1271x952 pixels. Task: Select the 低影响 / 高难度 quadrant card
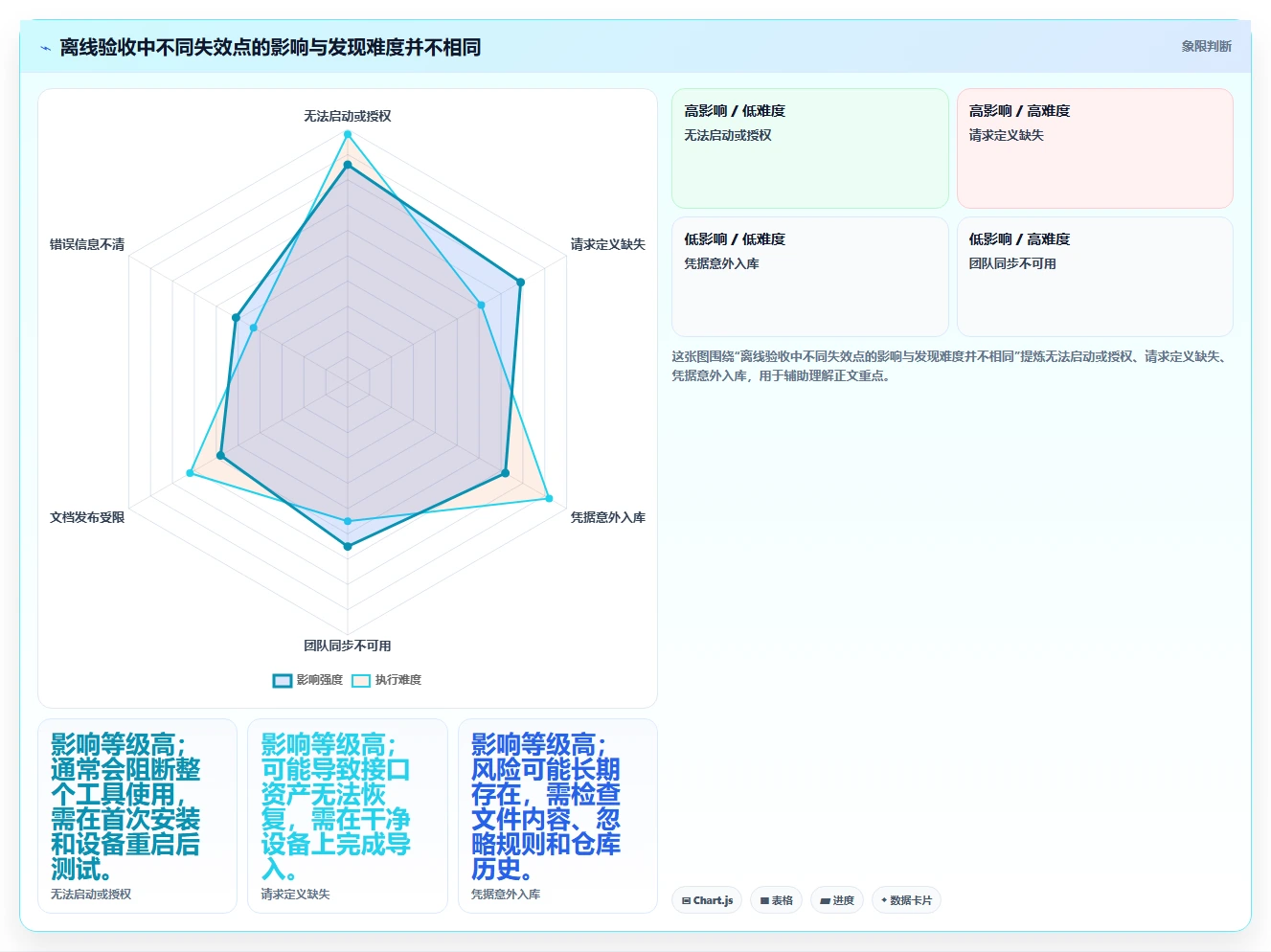(x=1095, y=277)
